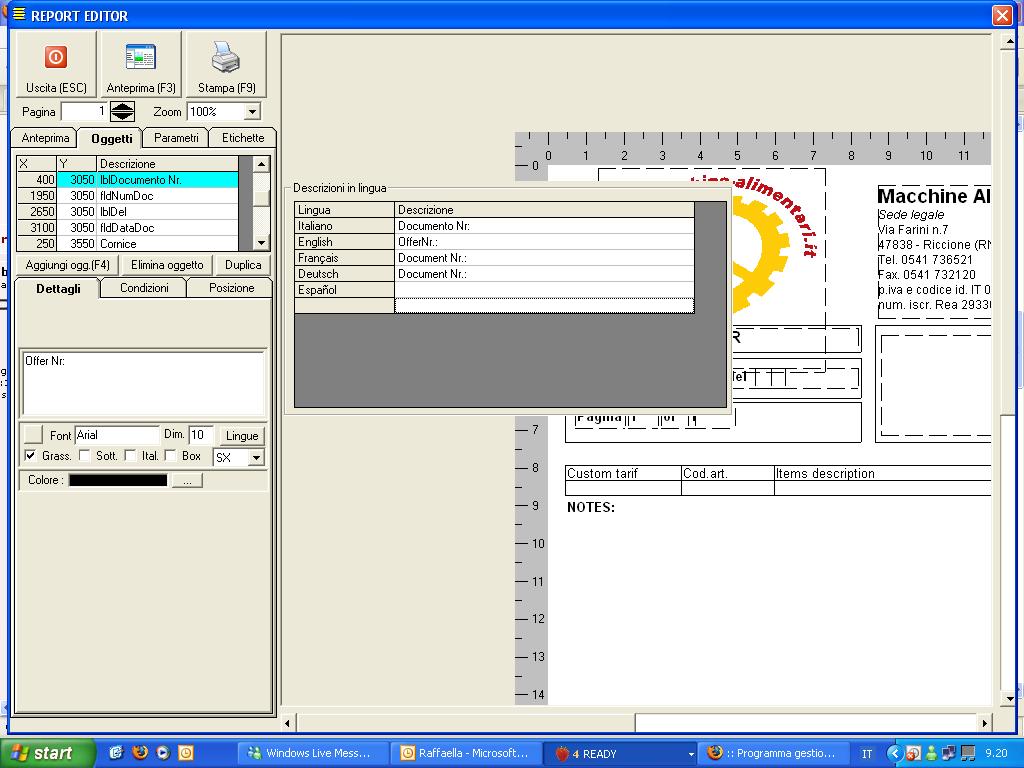Open the Windows Live Messenger taskbar button
1024x768 pixels.
(313, 753)
